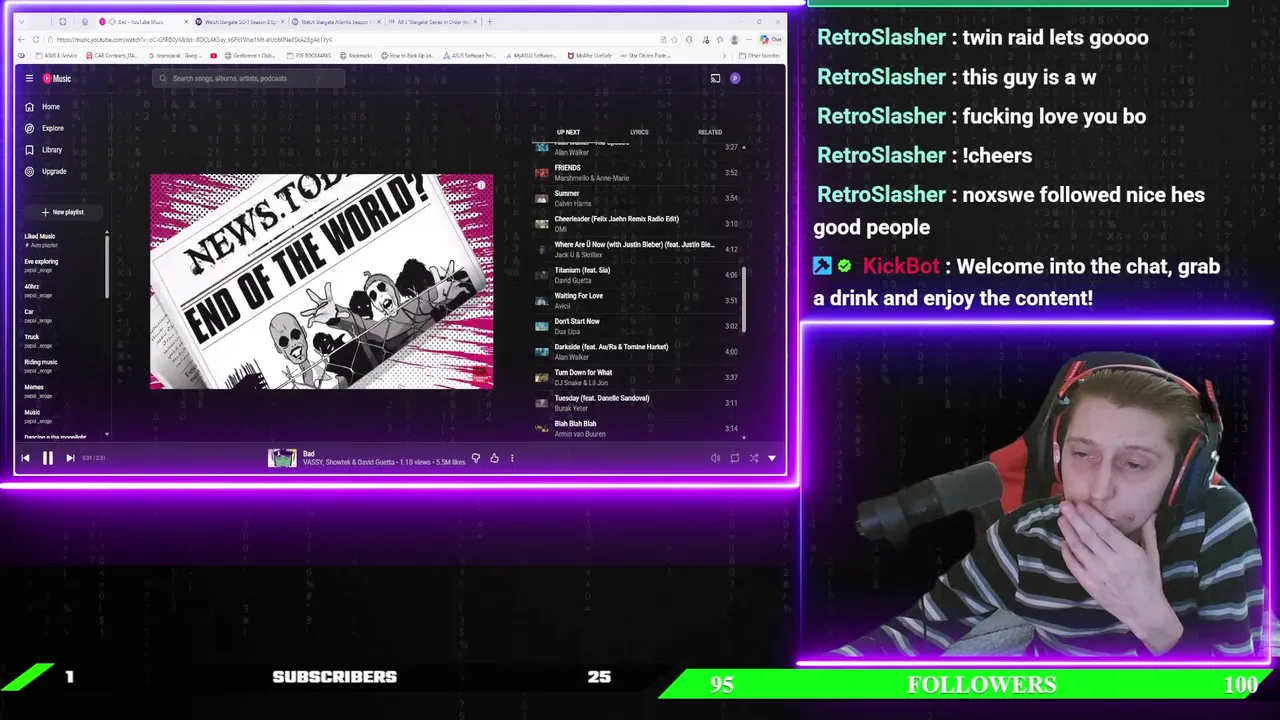Screen dimensions: 1280x720
Task: Click the info icon on album artwork
Action: [481, 186]
